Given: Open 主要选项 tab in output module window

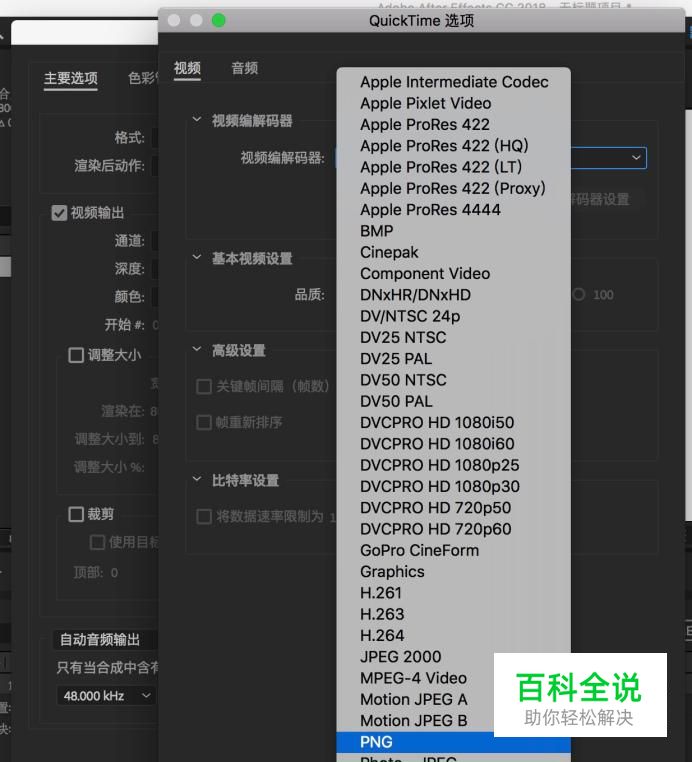Looking at the screenshot, I should (71, 78).
